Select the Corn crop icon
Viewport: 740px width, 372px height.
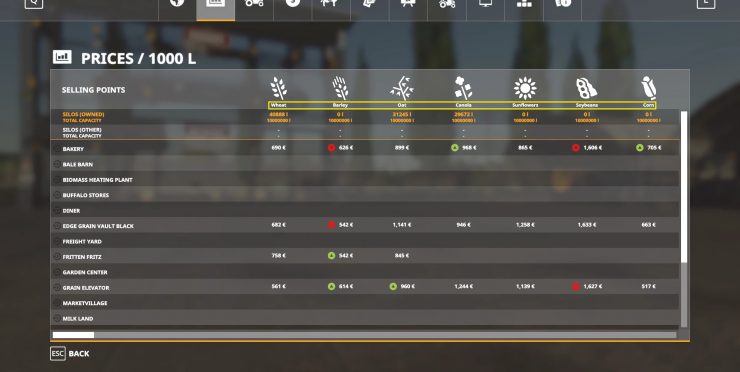[648, 88]
